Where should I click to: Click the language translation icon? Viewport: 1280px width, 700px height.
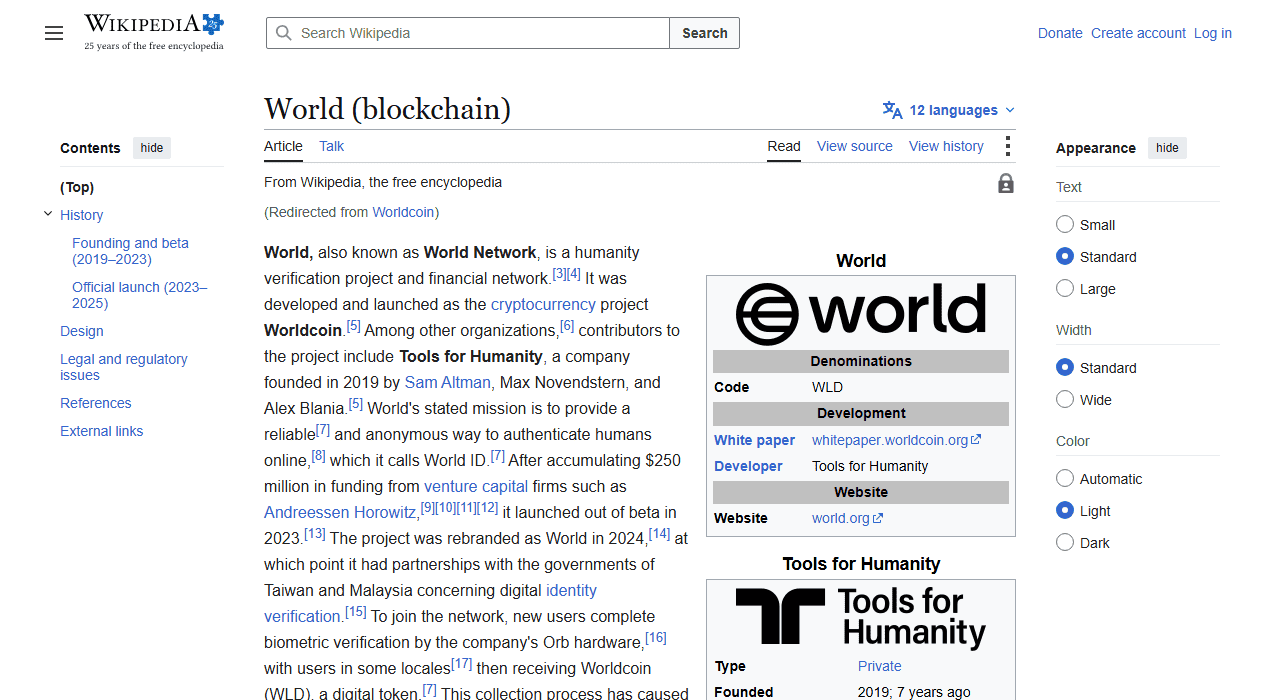[x=892, y=110]
